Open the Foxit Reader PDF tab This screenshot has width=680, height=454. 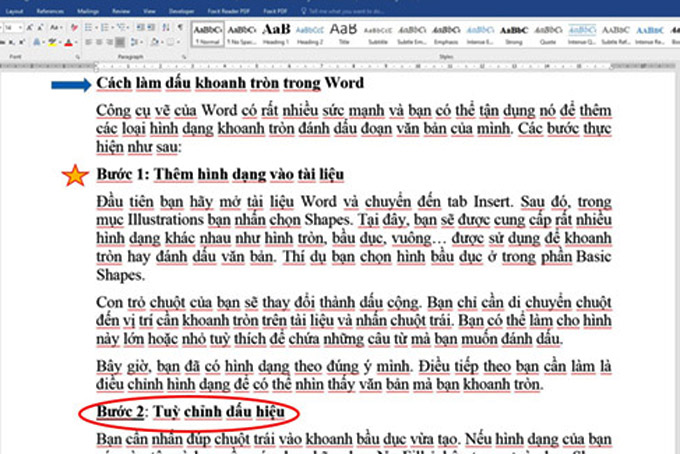[x=229, y=11]
